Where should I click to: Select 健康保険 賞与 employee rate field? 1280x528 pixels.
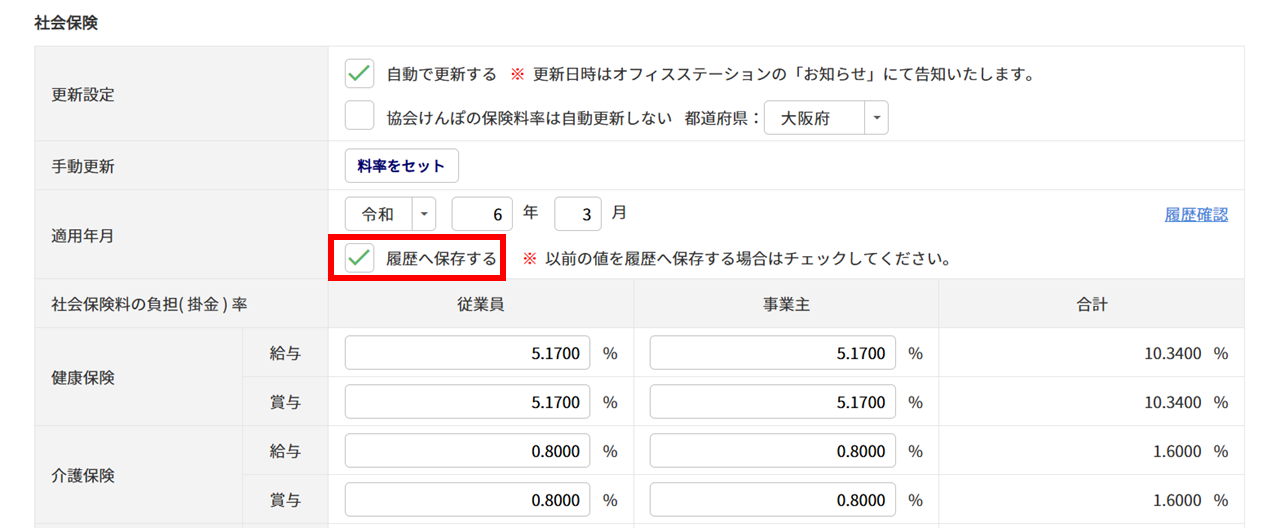click(x=467, y=402)
